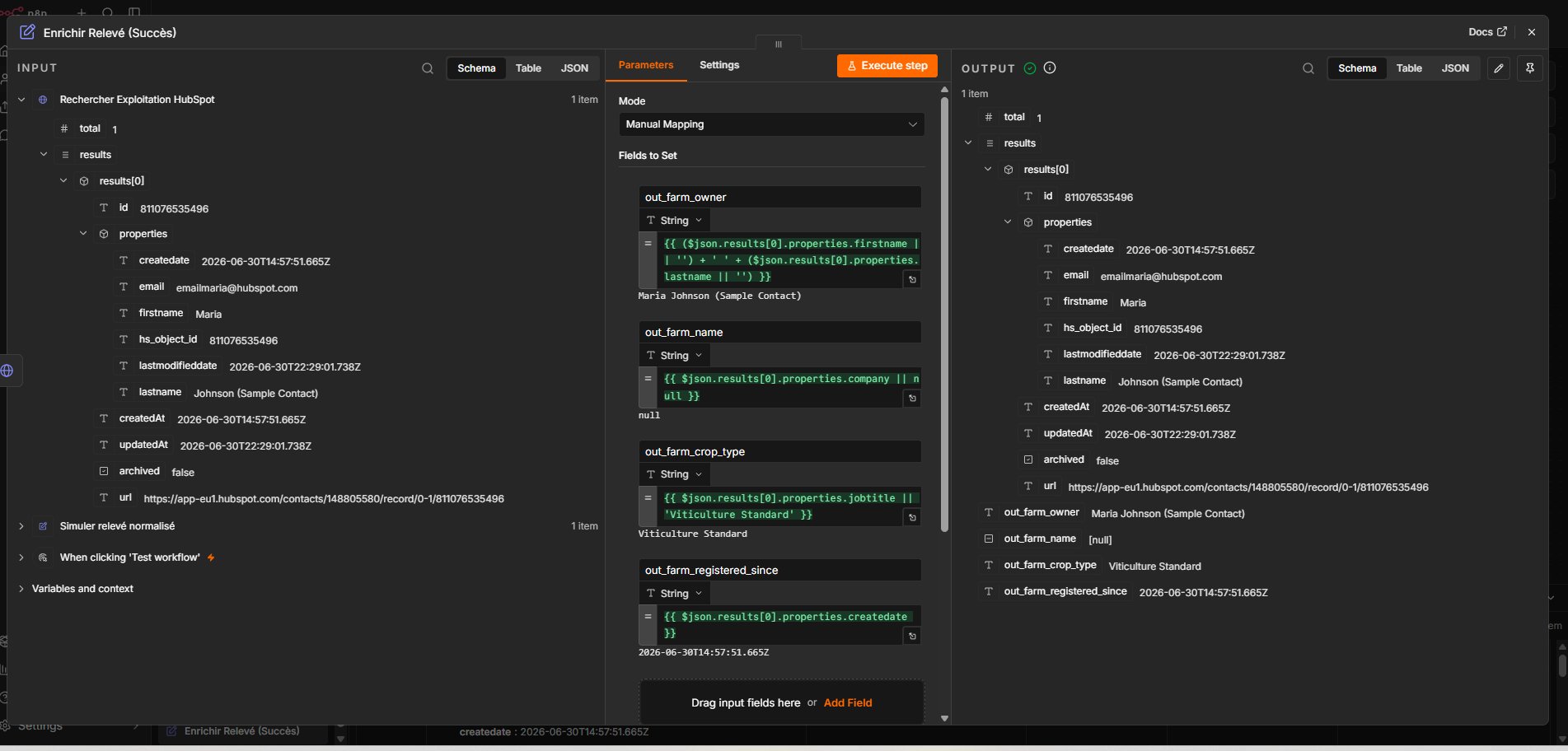Edit the out_farm_owner field name
Screen dimensions: 1568x751
coord(779,198)
